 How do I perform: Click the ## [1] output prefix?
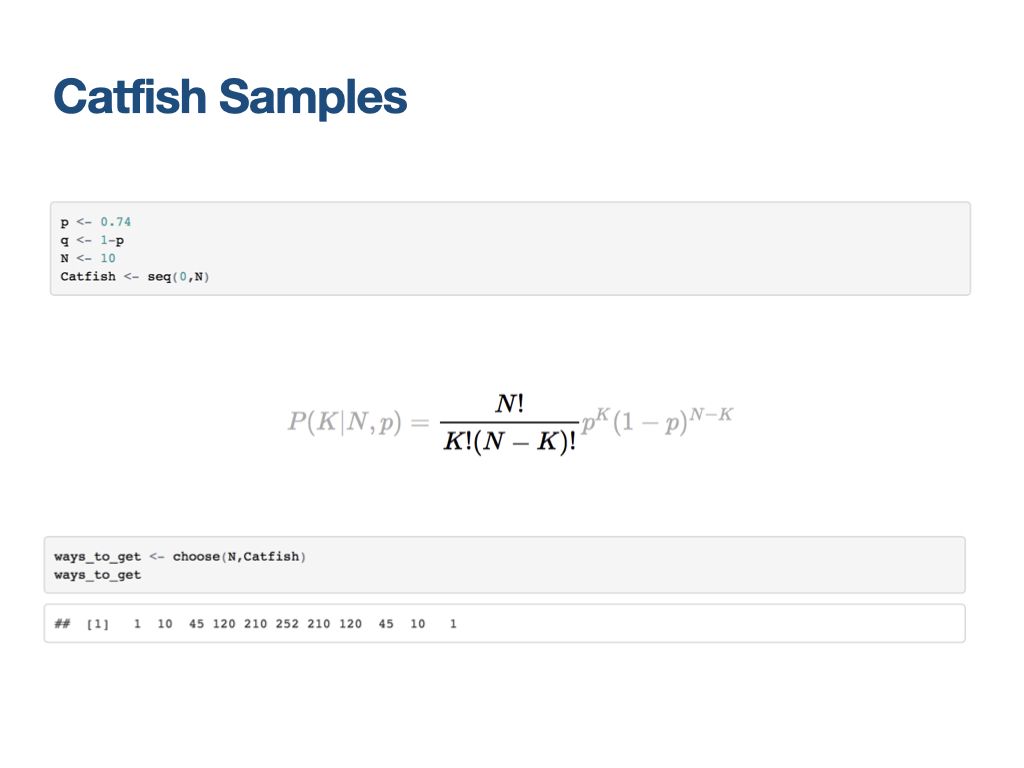82,624
